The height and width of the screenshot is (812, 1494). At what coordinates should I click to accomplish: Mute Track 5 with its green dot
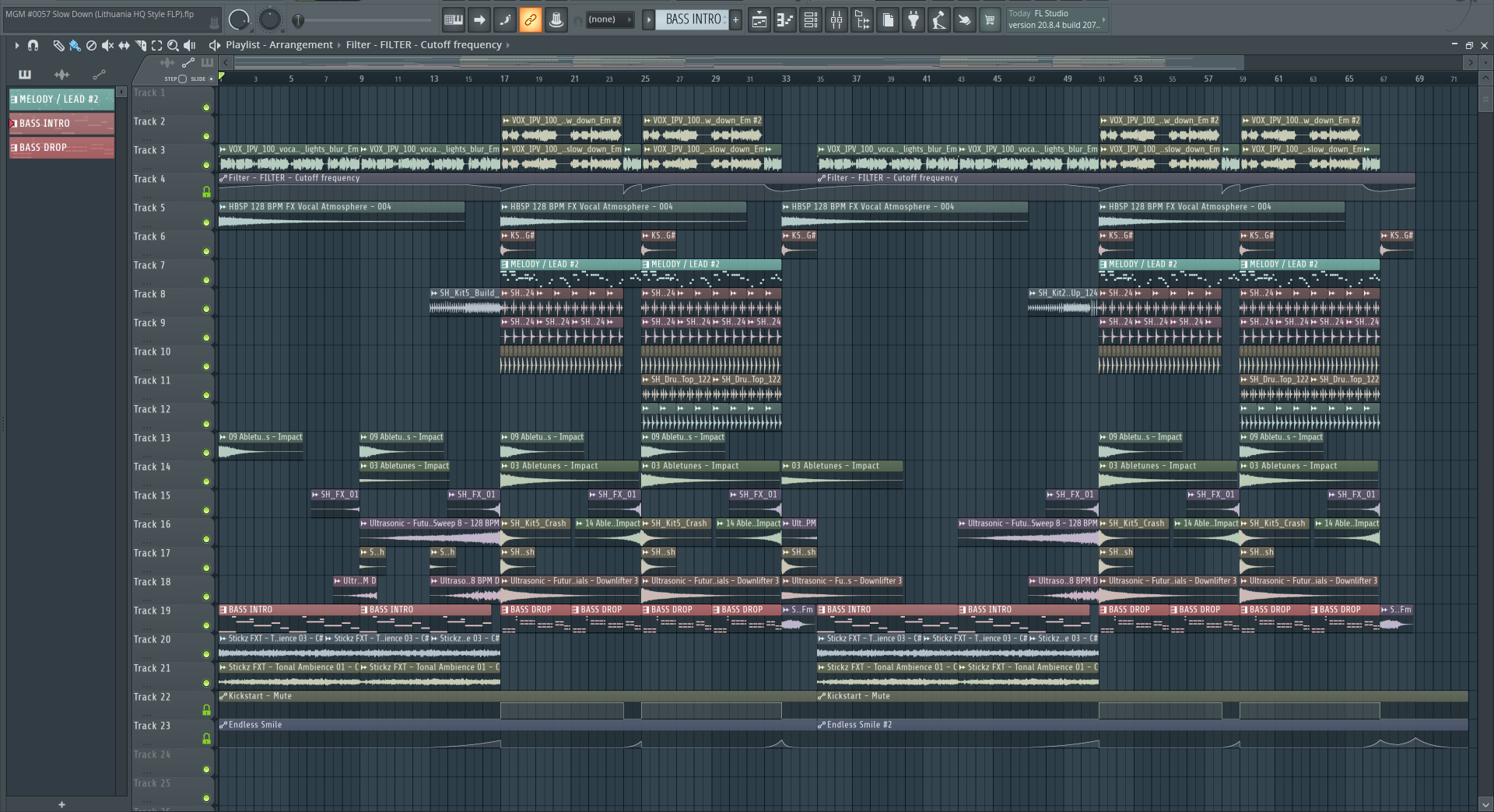[x=206, y=222]
